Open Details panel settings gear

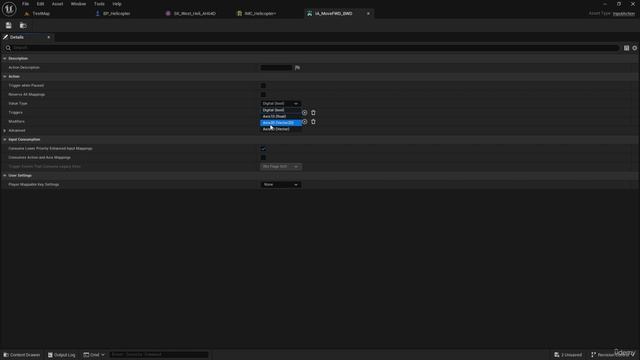click(635, 48)
